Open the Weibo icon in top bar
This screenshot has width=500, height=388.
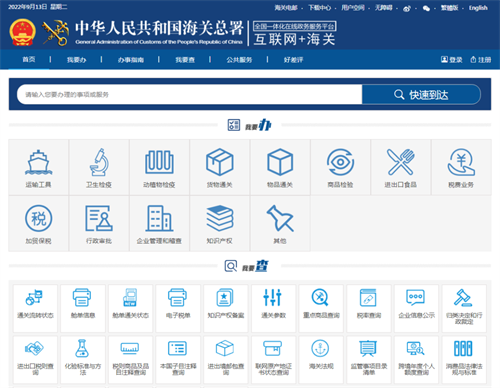pos(407,8)
